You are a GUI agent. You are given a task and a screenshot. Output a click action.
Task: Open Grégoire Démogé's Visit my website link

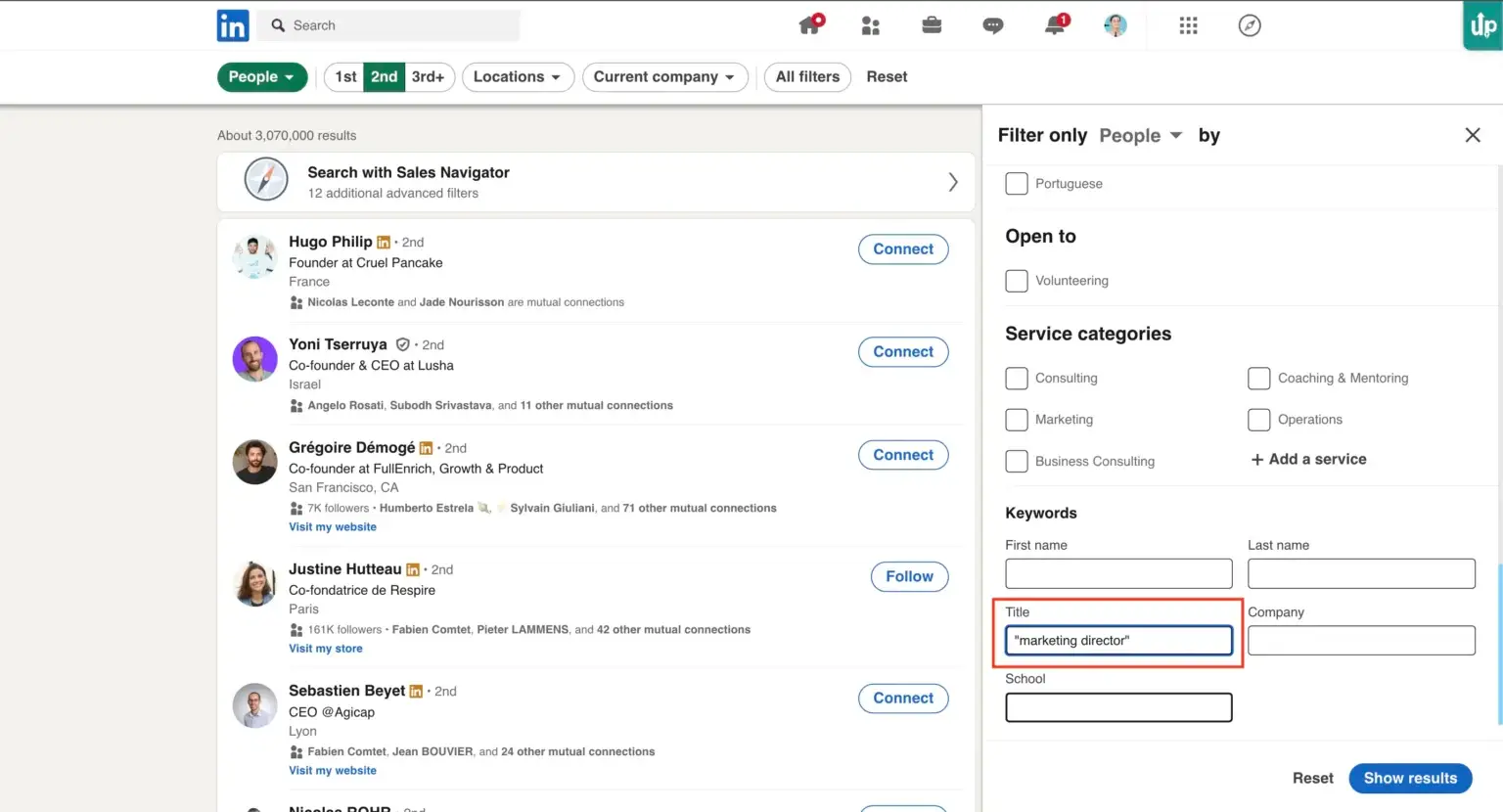pyautogui.click(x=333, y=527)
